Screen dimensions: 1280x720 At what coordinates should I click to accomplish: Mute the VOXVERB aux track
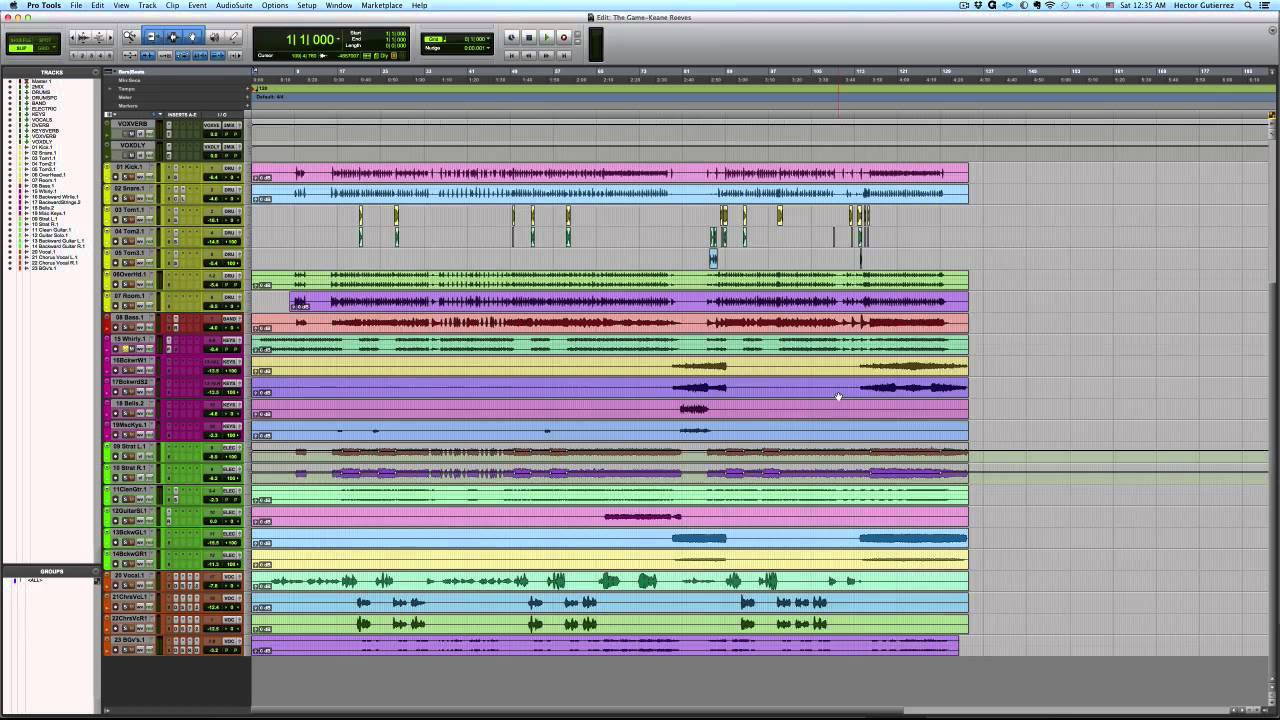[132, 134]
